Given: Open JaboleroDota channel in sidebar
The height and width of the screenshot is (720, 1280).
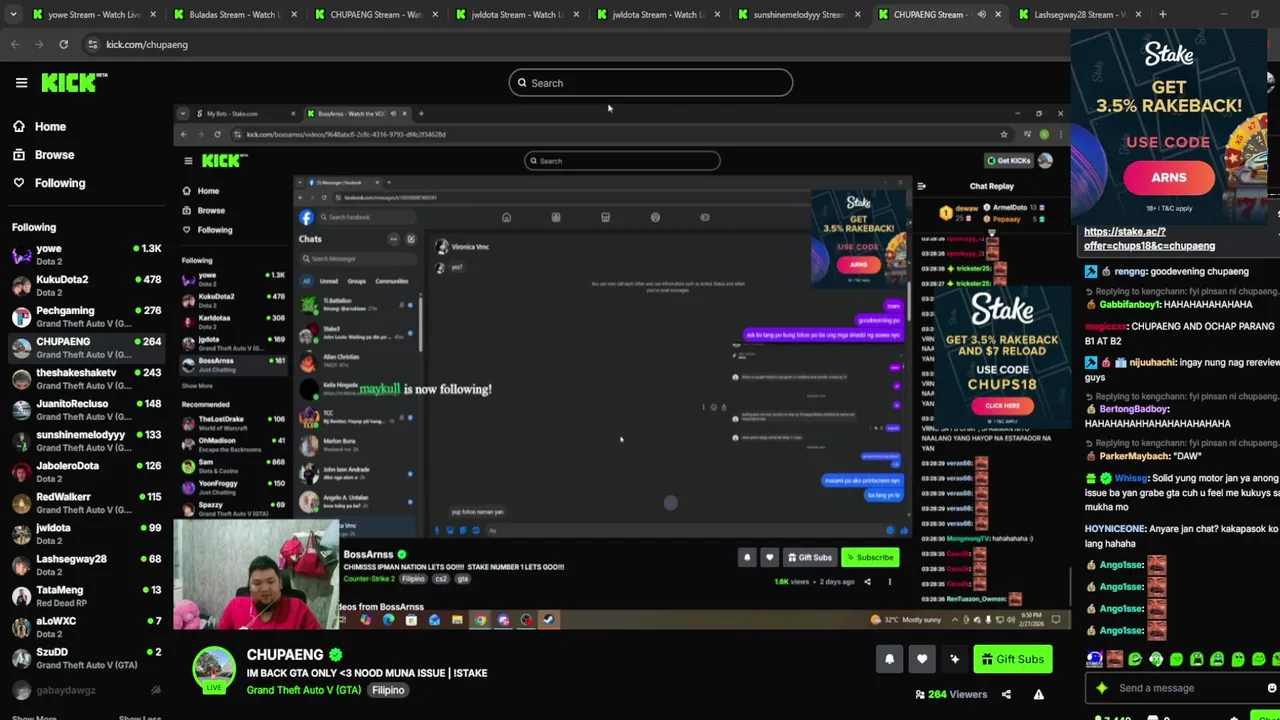Looking at the screenshot, I should pos(86,471).
